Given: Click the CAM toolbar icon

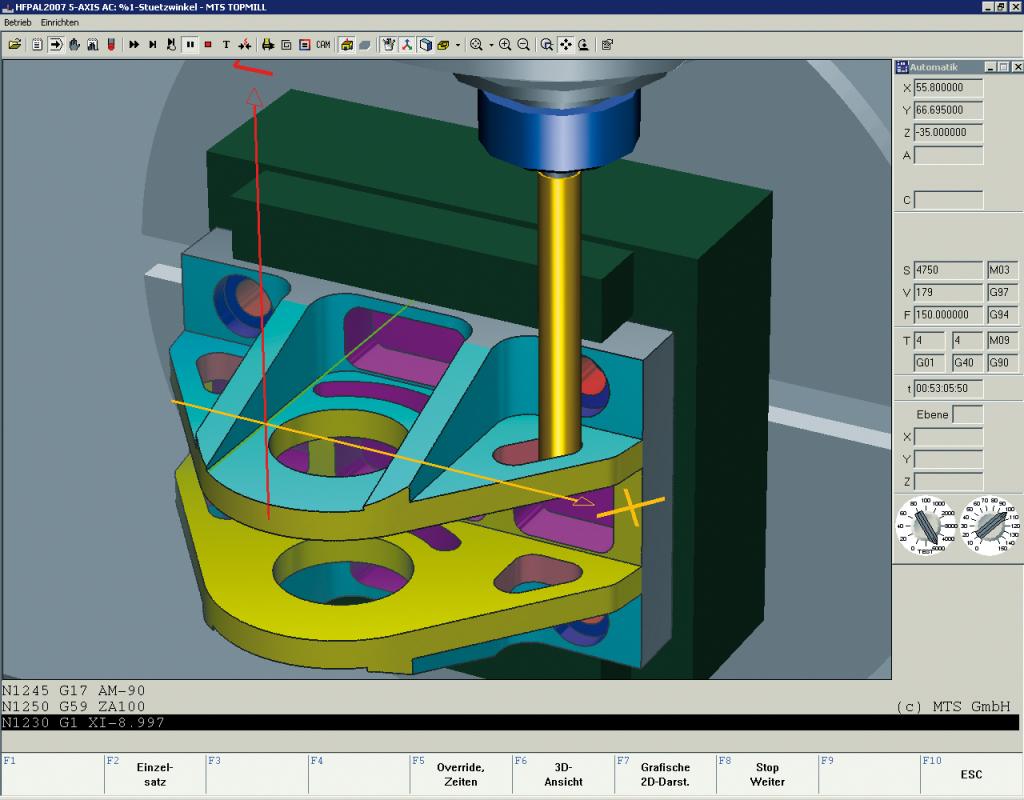Looking at the screenshot, I should (x=323, y=44).
